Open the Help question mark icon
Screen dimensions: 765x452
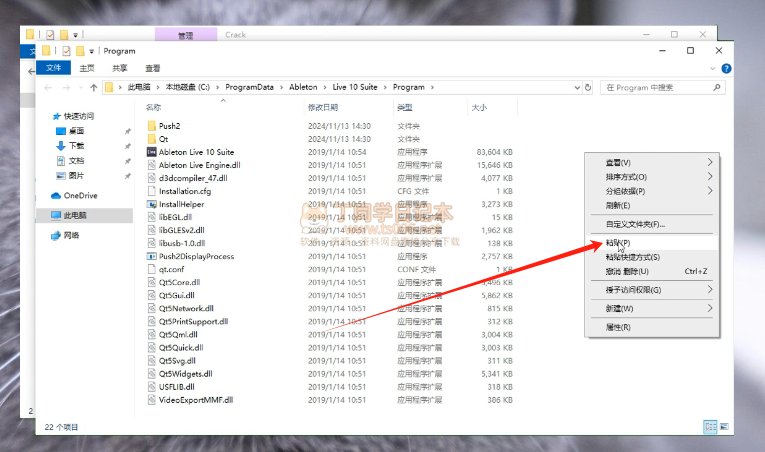[x=726, y=69]
